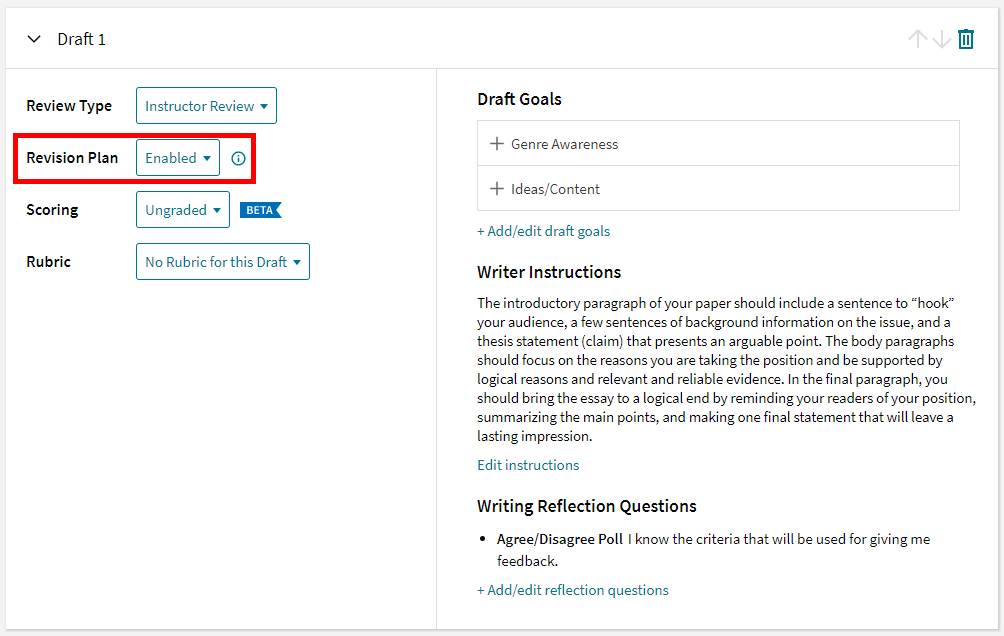Click the BETA badge beside Scoring
Screen dimensions: 1004x636
[x=261, y=209]
